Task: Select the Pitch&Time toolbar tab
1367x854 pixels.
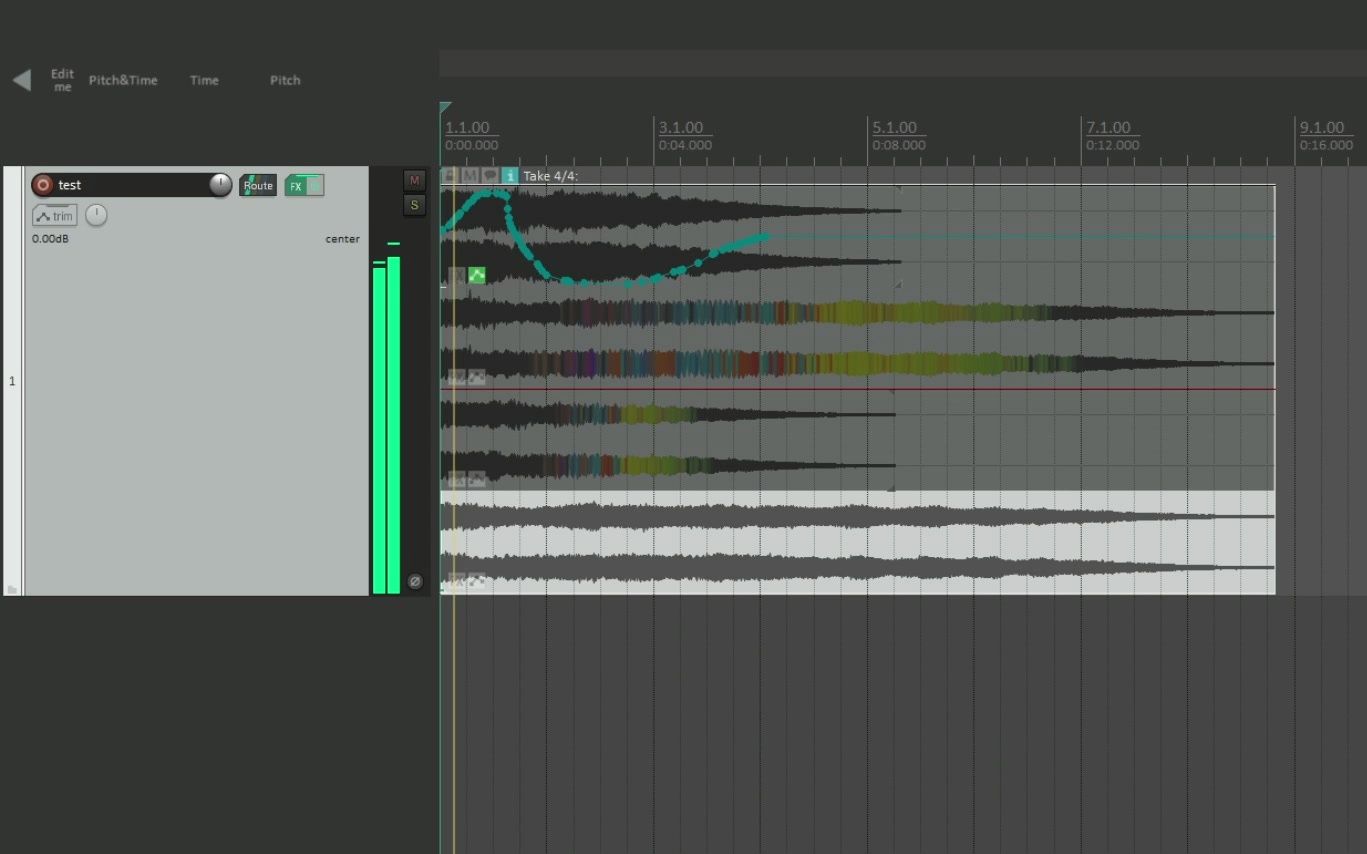Action: (x=123, y=80)
